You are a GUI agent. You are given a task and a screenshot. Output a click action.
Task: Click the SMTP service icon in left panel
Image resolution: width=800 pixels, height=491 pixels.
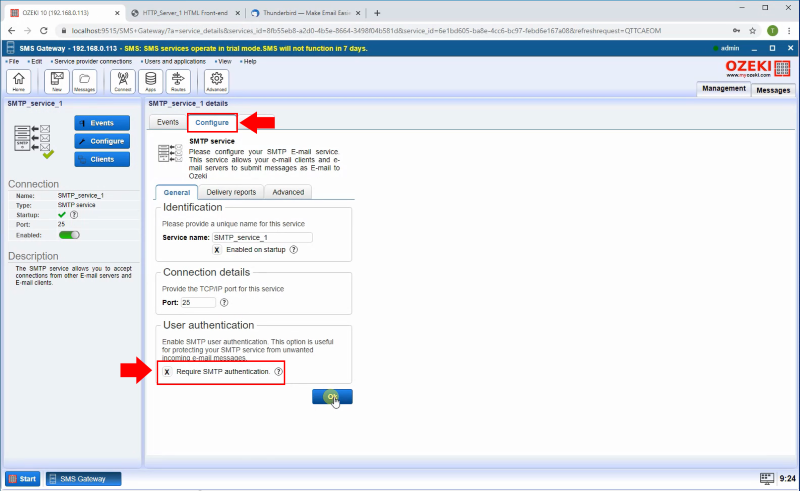[x=34, y=141]
